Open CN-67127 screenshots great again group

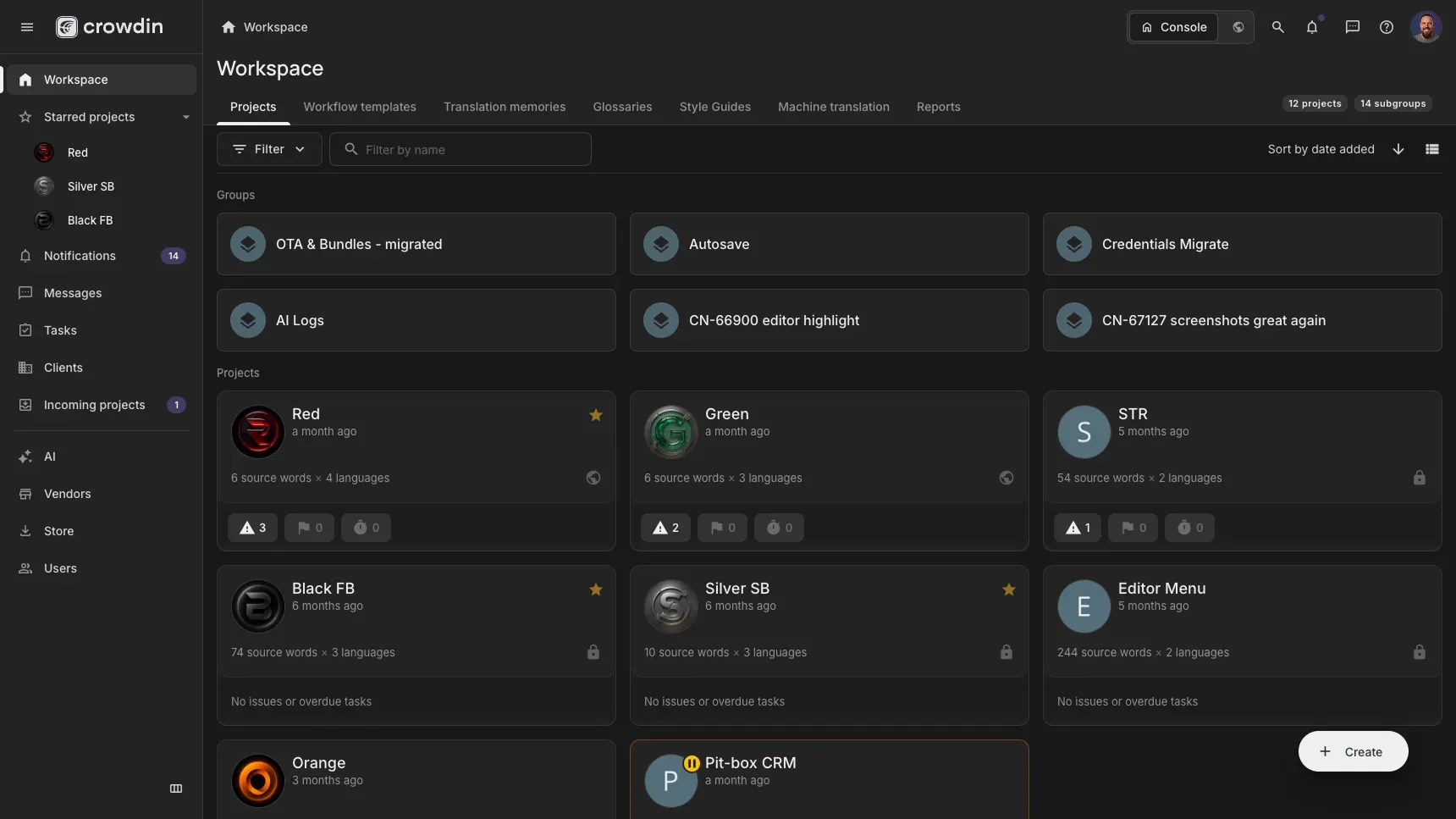pos(1243,320)
